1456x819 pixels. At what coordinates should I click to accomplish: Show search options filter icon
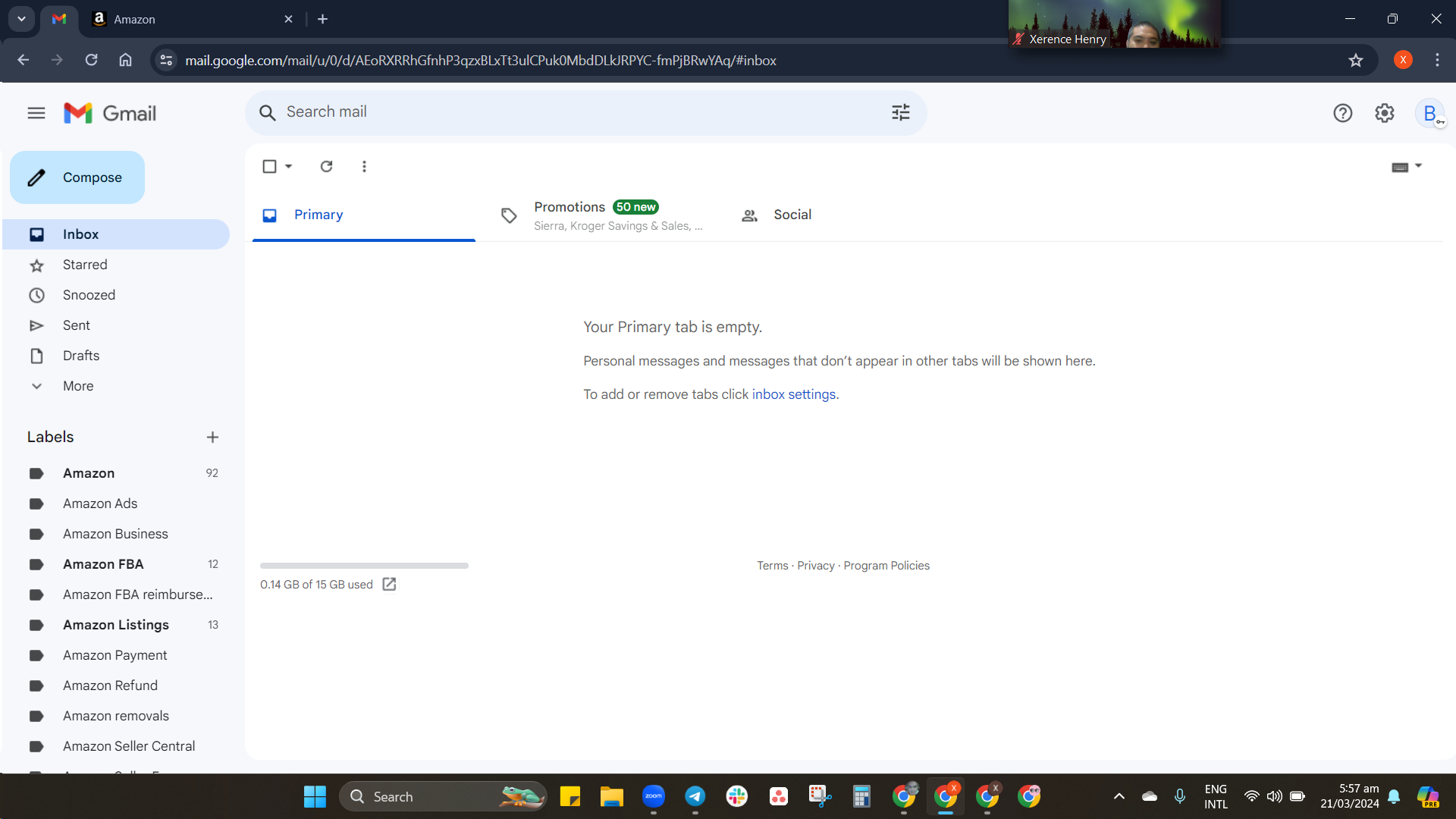tap(901, 113)
